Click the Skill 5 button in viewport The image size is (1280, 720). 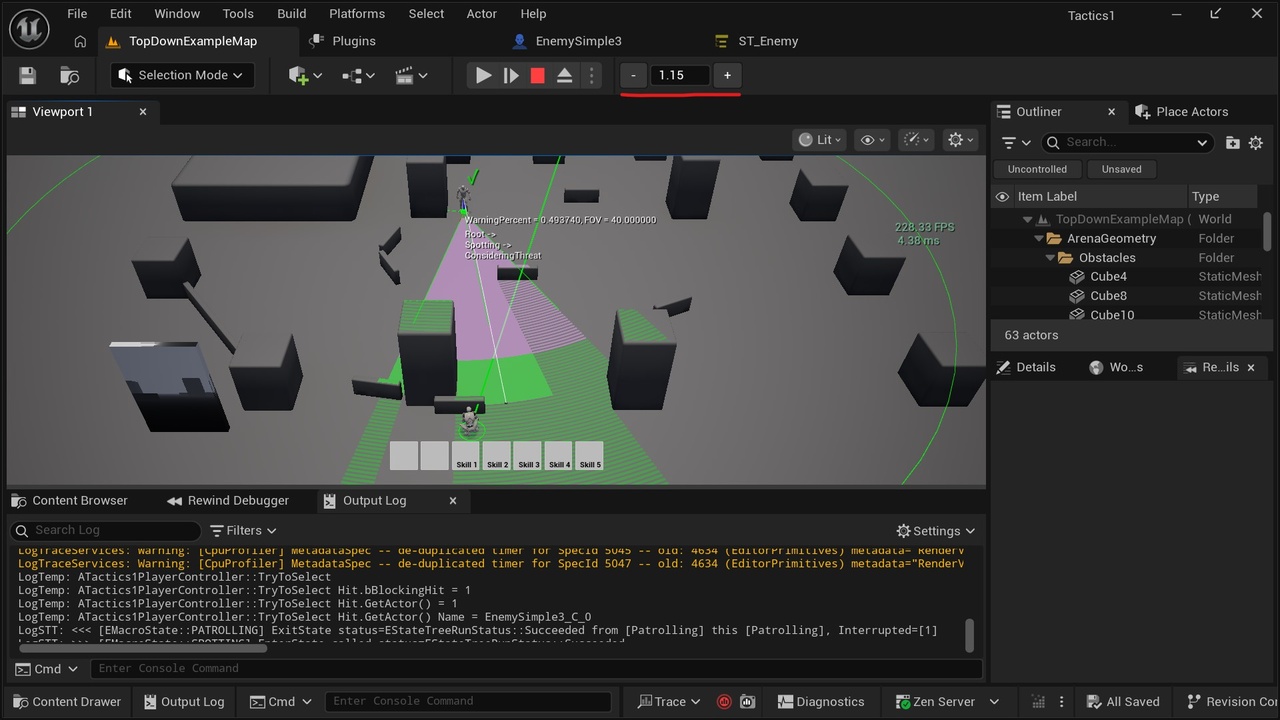590,456
